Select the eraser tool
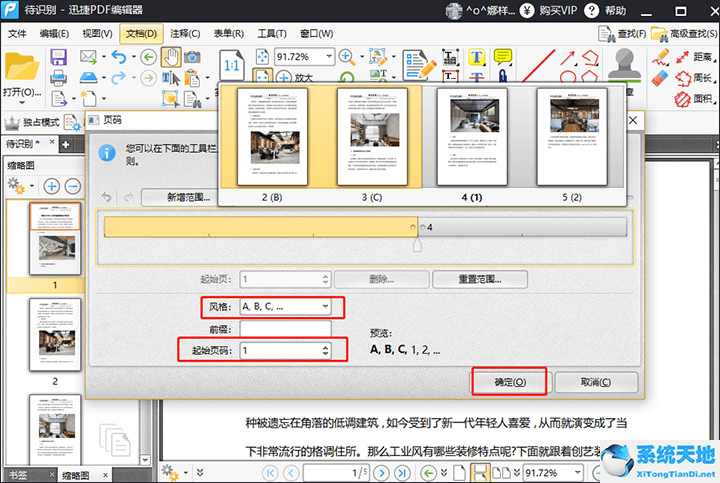 pos(660,78)
